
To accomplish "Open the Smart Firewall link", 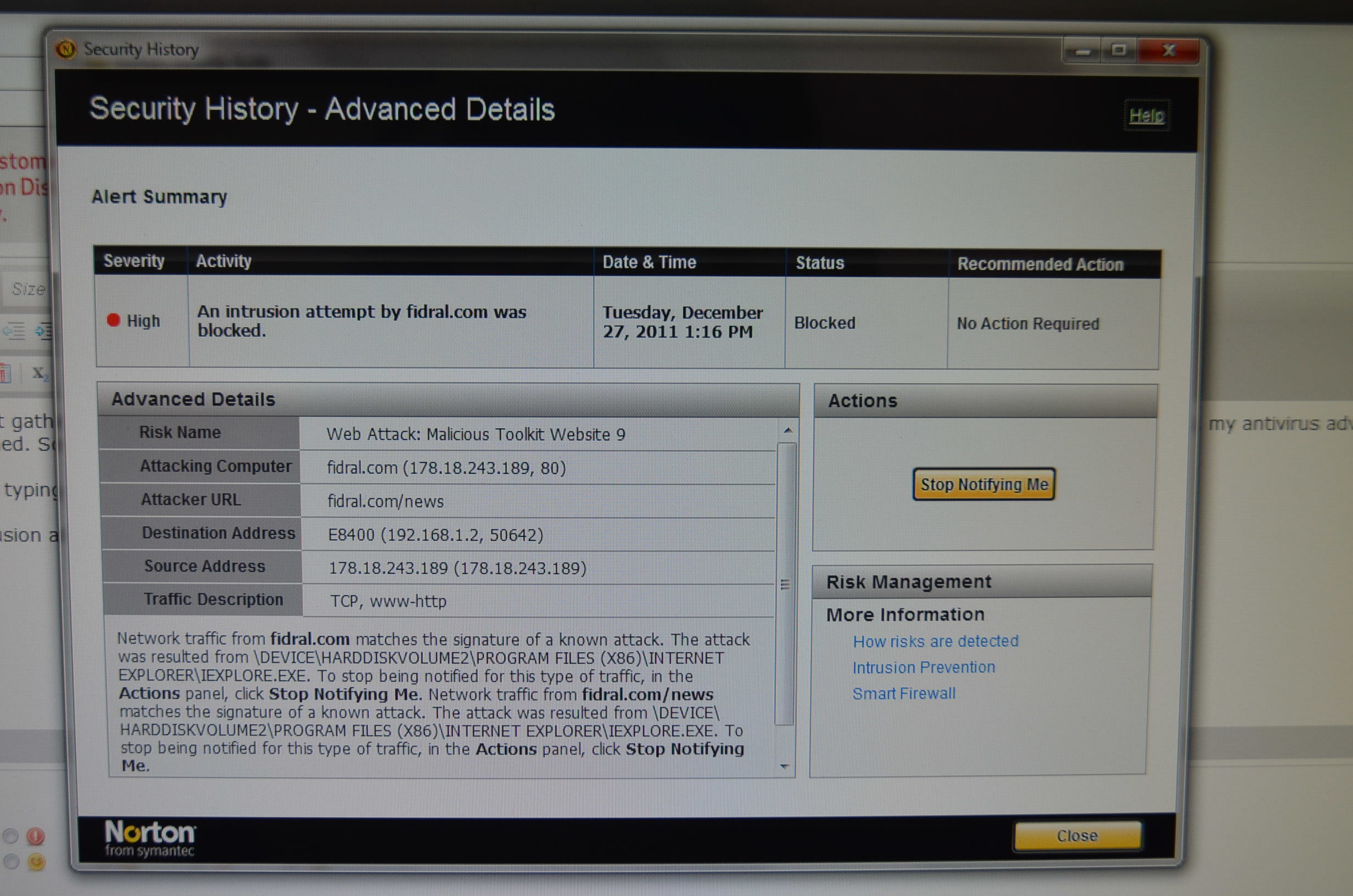I will 903,694.
